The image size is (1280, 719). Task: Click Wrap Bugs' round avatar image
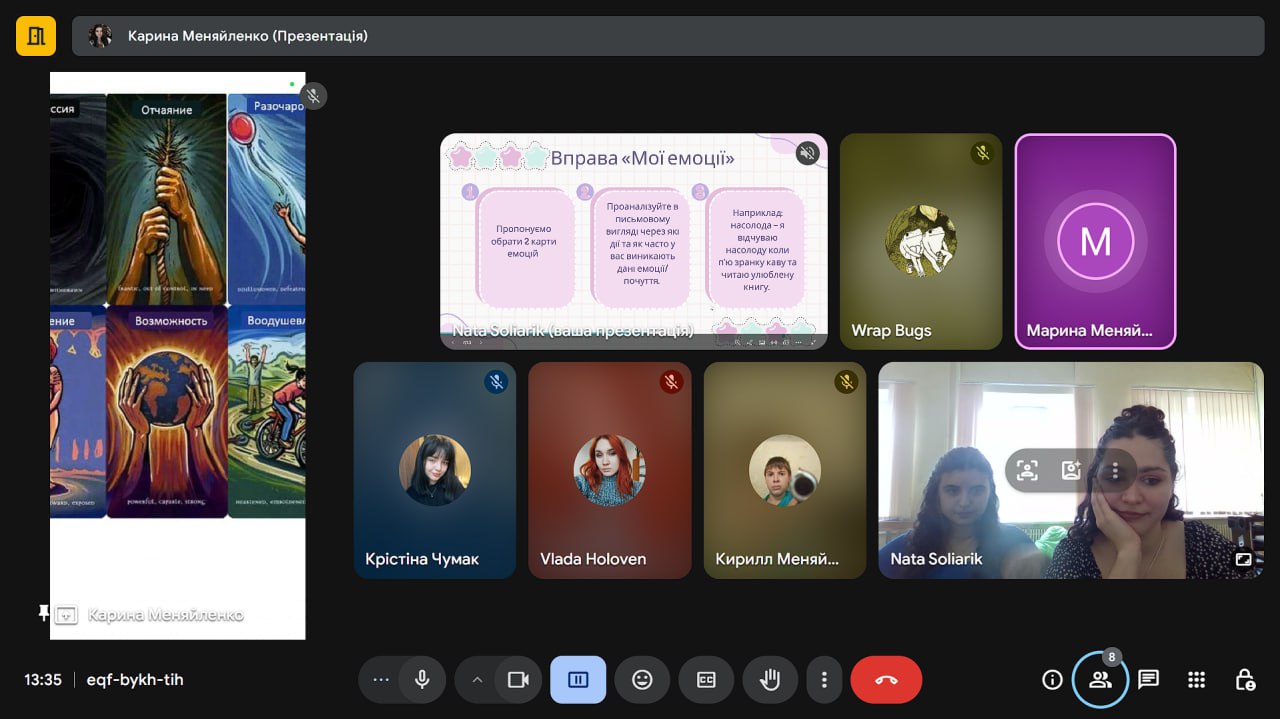pyautogui.click(x=921, y=241)
